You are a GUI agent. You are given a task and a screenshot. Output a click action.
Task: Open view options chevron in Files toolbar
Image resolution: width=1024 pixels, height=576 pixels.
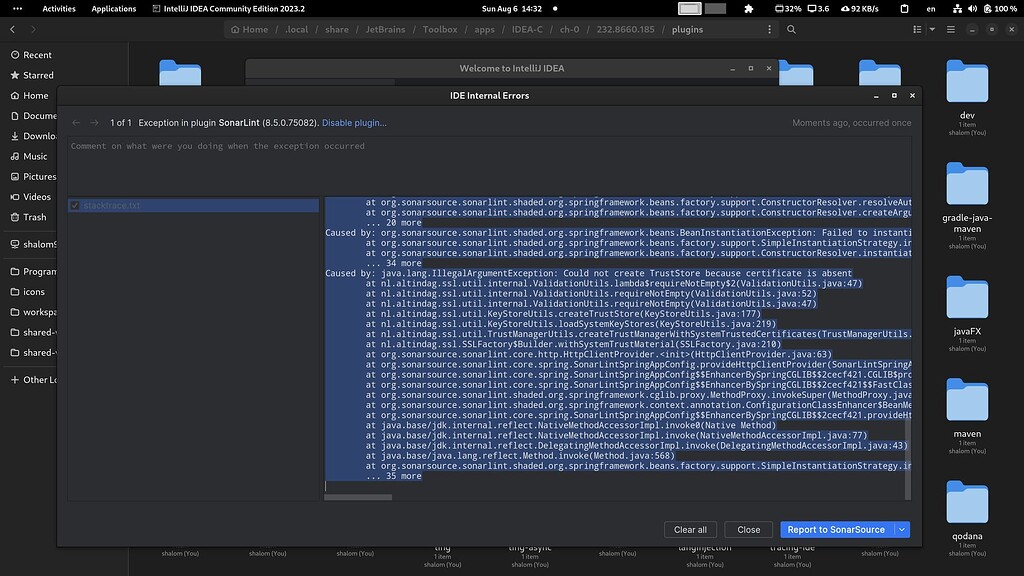932,29
